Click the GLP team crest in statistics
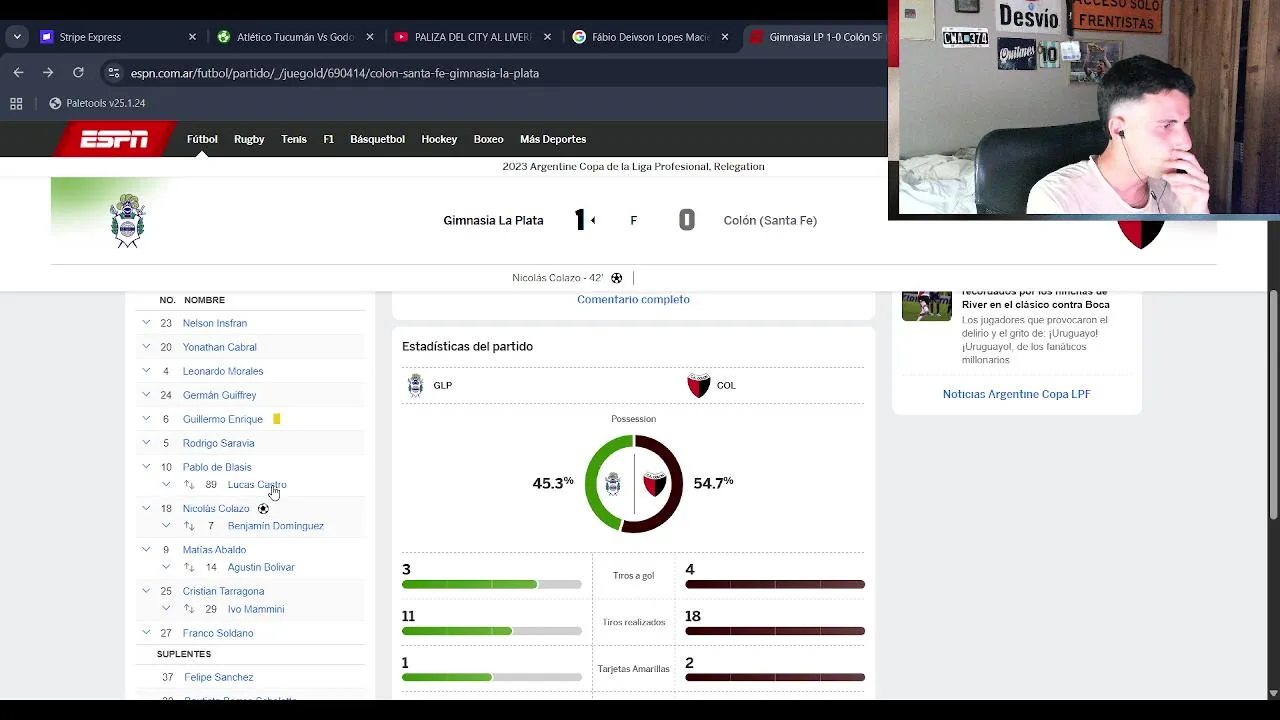The height and width of the screenshot is (720, 1280). tap(415, 385)
